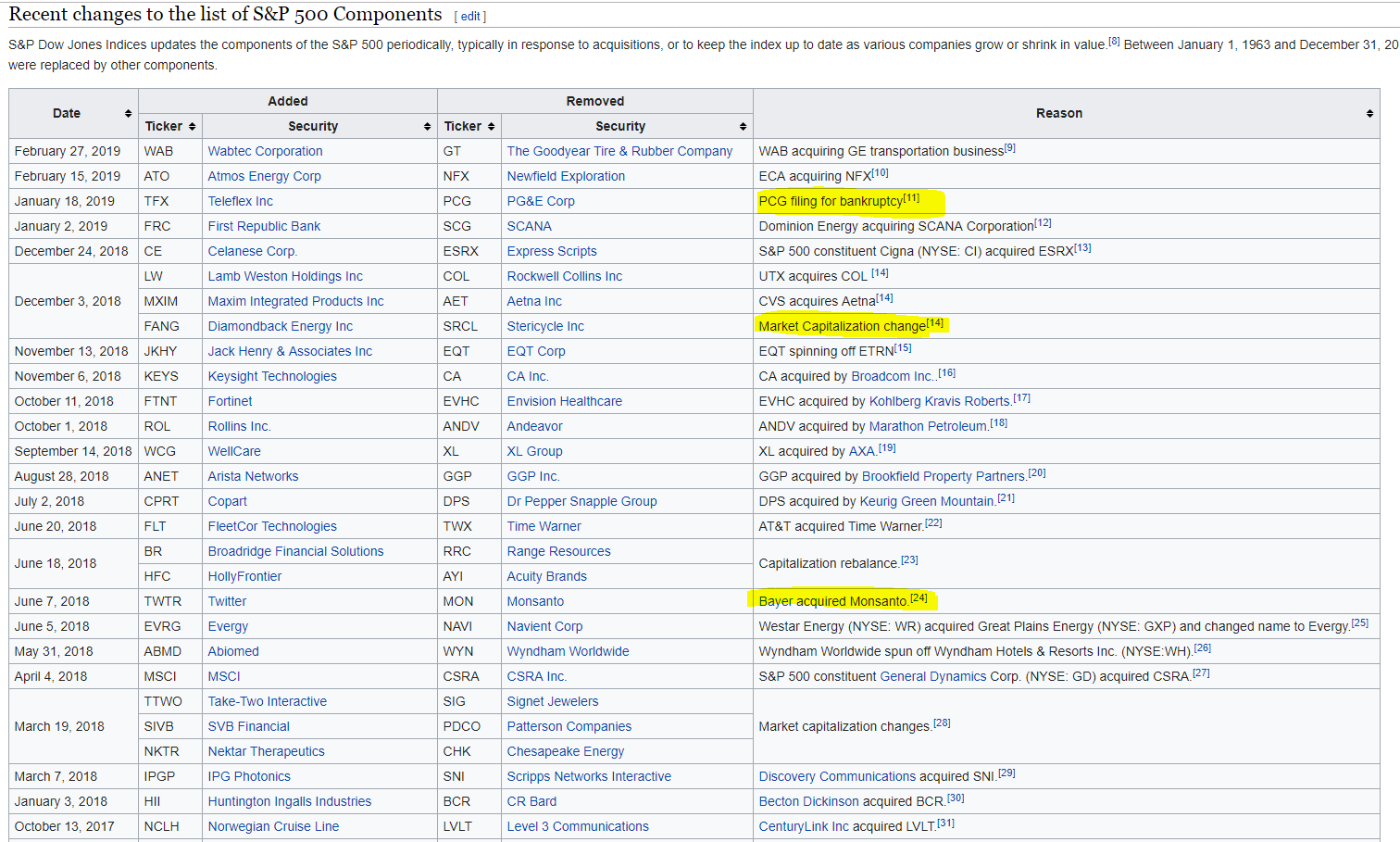The image size is (1400, 842).
Task: Open the Marathon Petroleum link
Action: 928,426
